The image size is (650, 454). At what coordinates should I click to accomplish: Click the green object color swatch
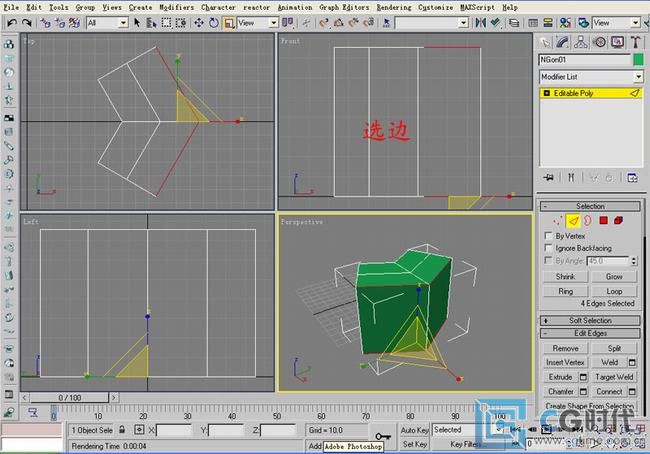point(638,60)
